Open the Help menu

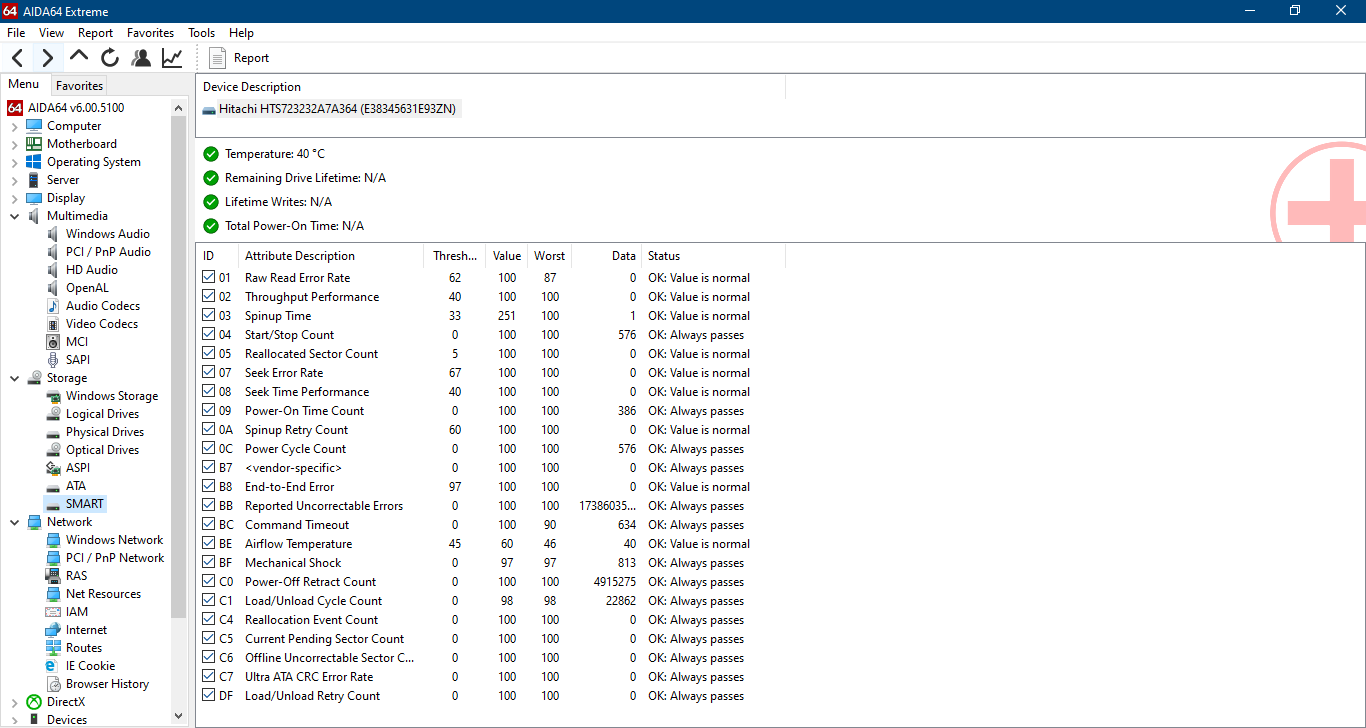(x=241, y=33)
